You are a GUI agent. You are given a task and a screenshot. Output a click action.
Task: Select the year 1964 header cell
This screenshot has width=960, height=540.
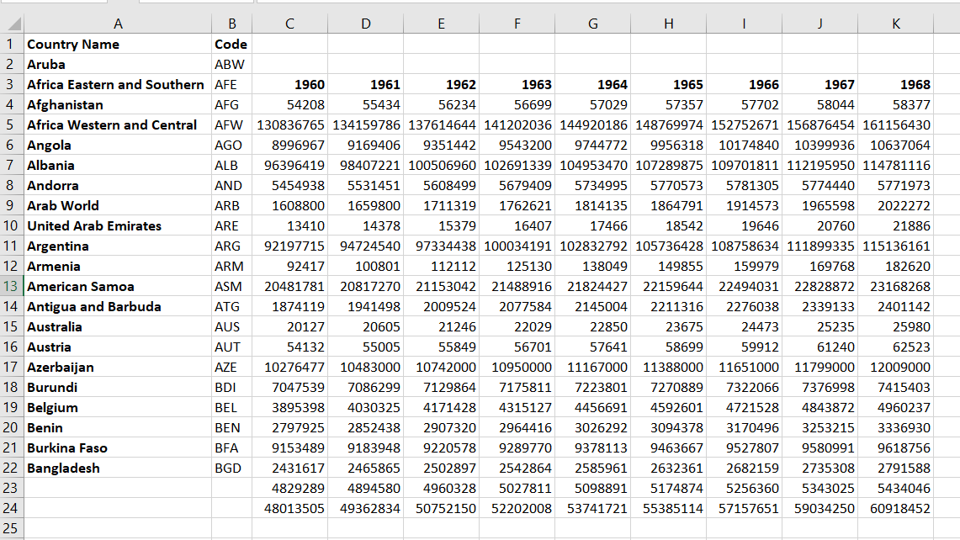tap(593, 84)
